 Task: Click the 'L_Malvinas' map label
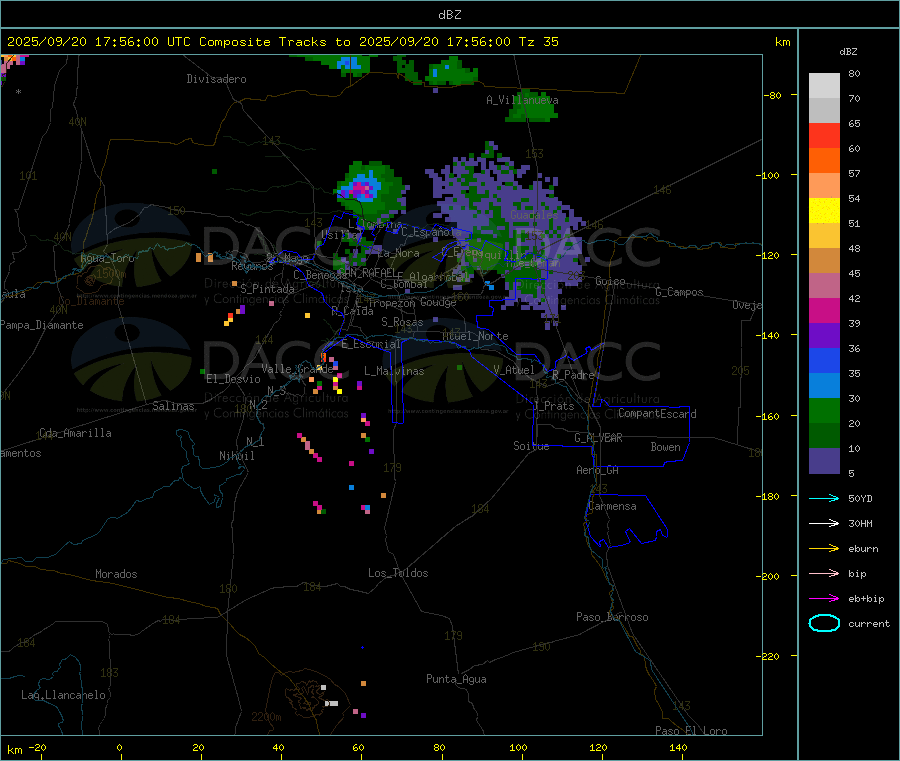[x=394, y=371]
